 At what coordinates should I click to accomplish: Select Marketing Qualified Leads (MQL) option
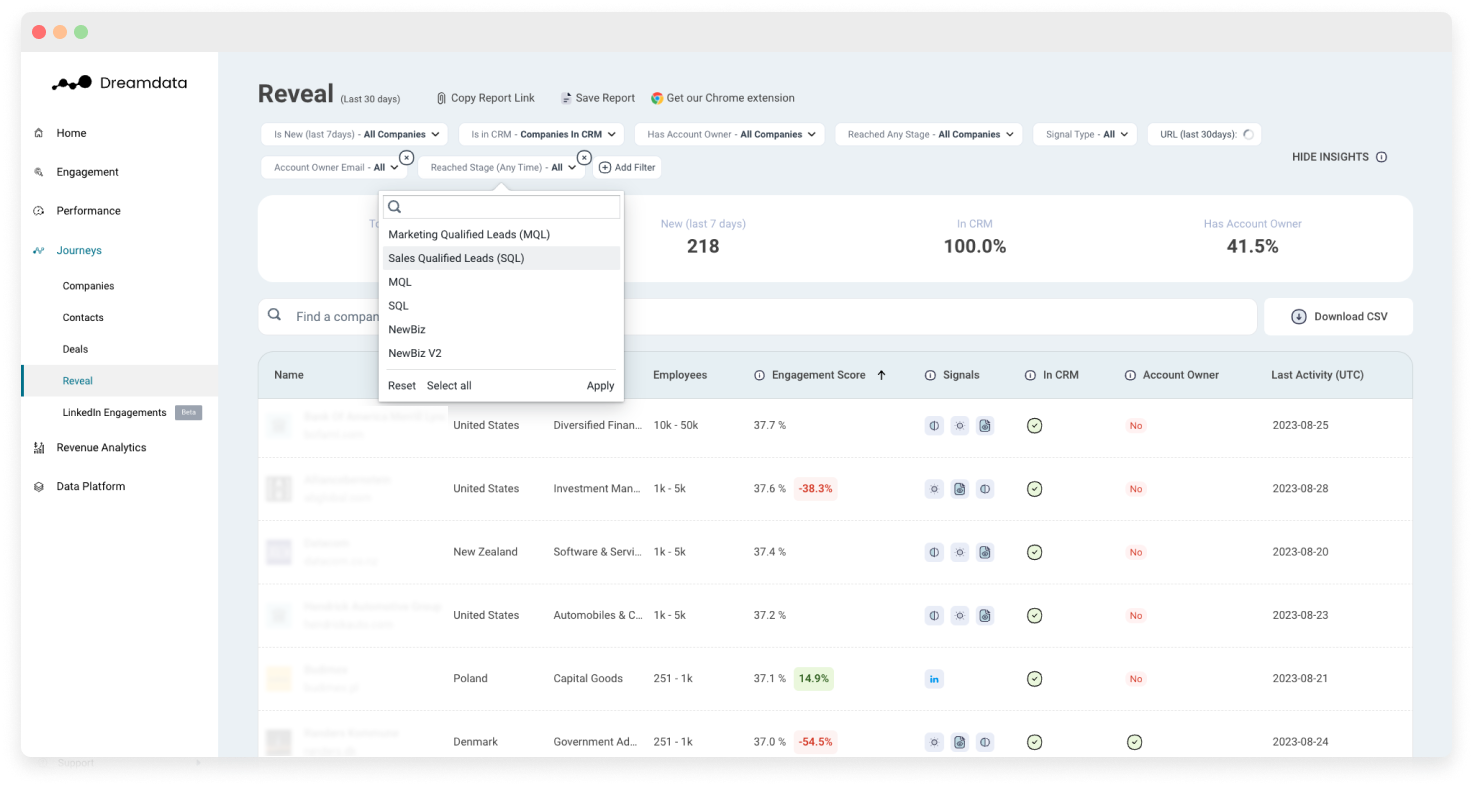click(x=501, y=235)
